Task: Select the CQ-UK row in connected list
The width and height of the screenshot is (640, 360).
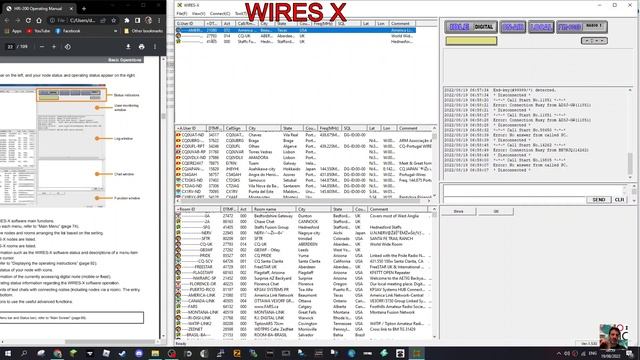Action: [296, 36]
